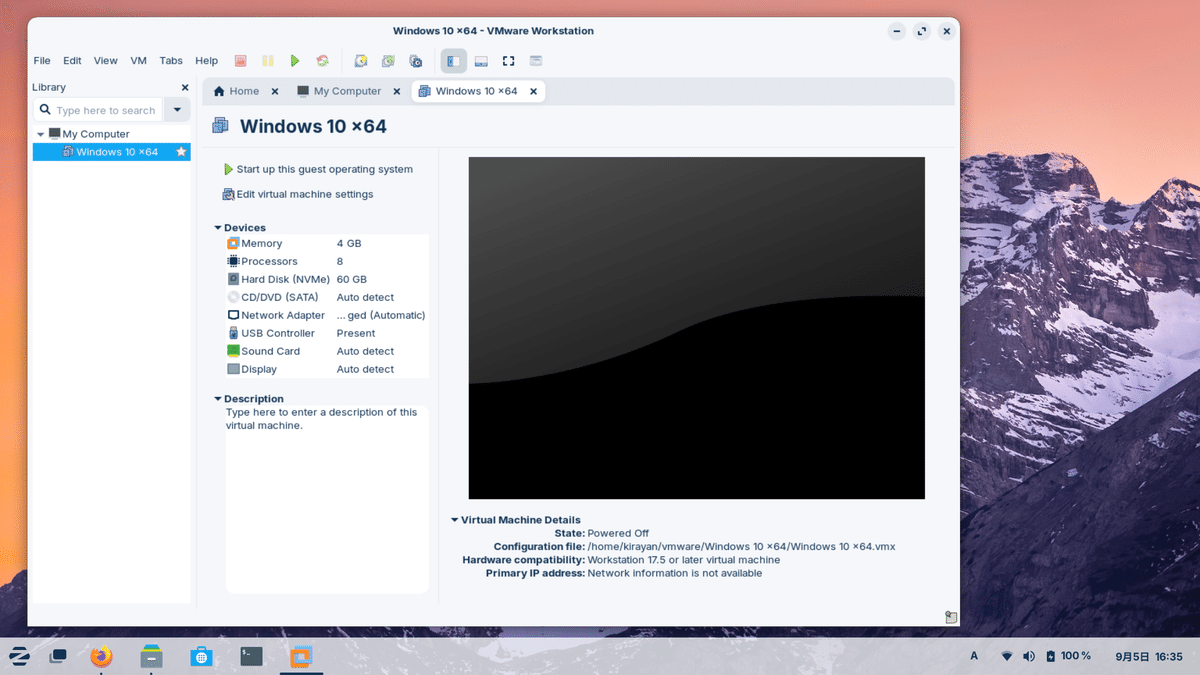Edit virtual machine settings

(x=298, y=194)
